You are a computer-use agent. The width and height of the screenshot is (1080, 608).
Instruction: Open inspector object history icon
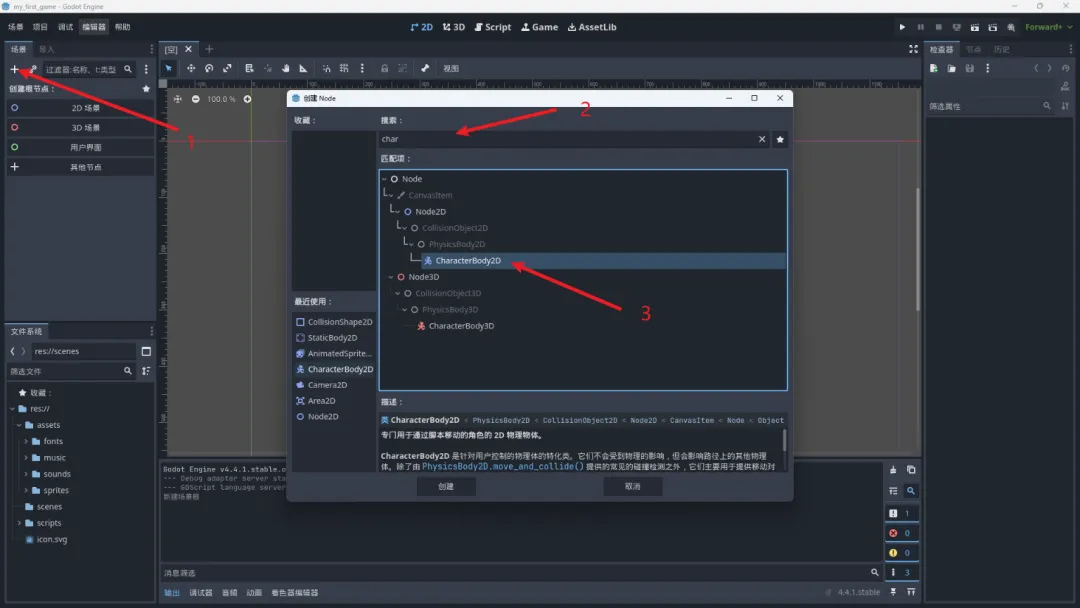click(1066, 68)
